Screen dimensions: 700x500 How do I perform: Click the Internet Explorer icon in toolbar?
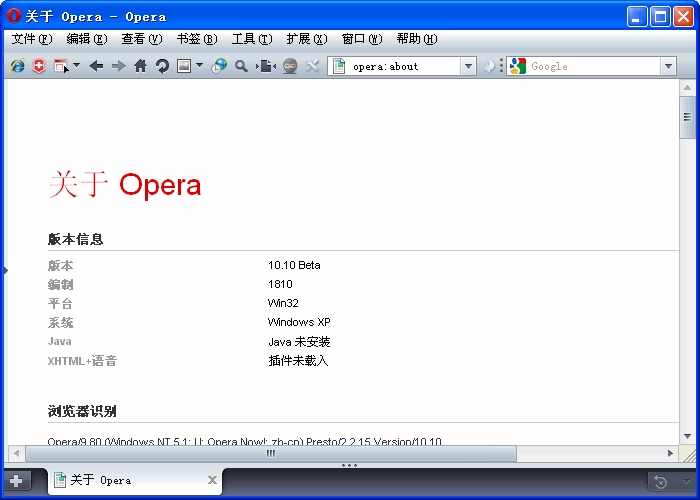point(17,66)
